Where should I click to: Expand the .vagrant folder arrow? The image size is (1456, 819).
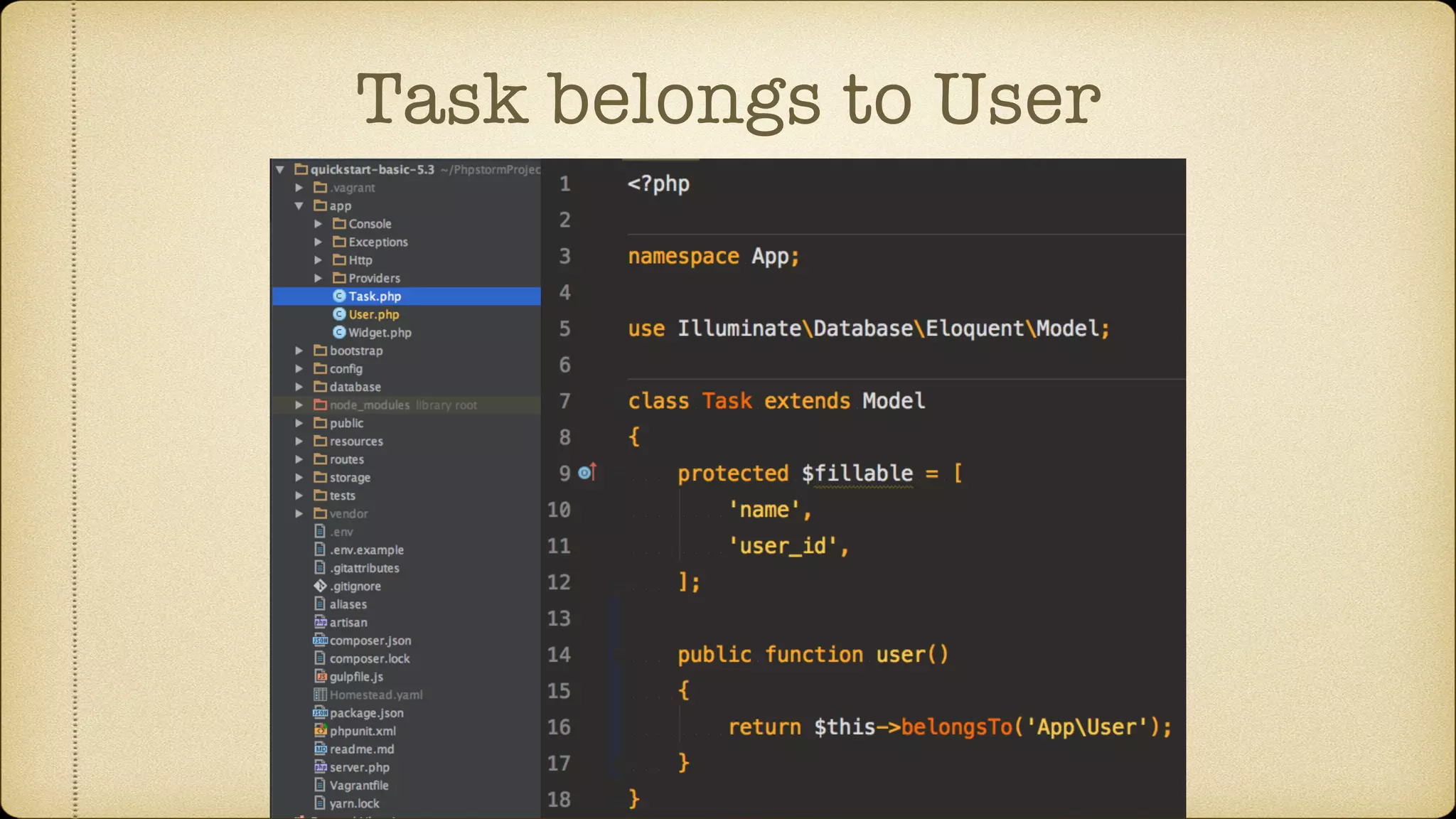click(299, 188)
